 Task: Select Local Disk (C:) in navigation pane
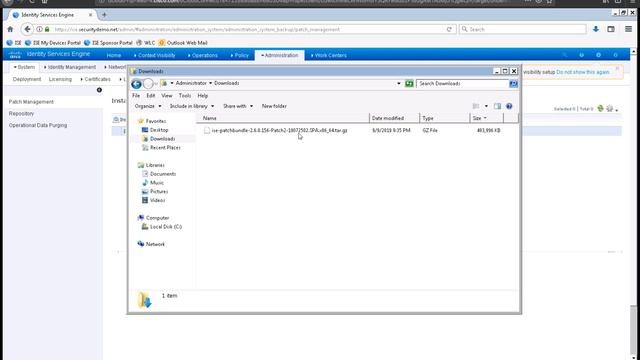162,227
